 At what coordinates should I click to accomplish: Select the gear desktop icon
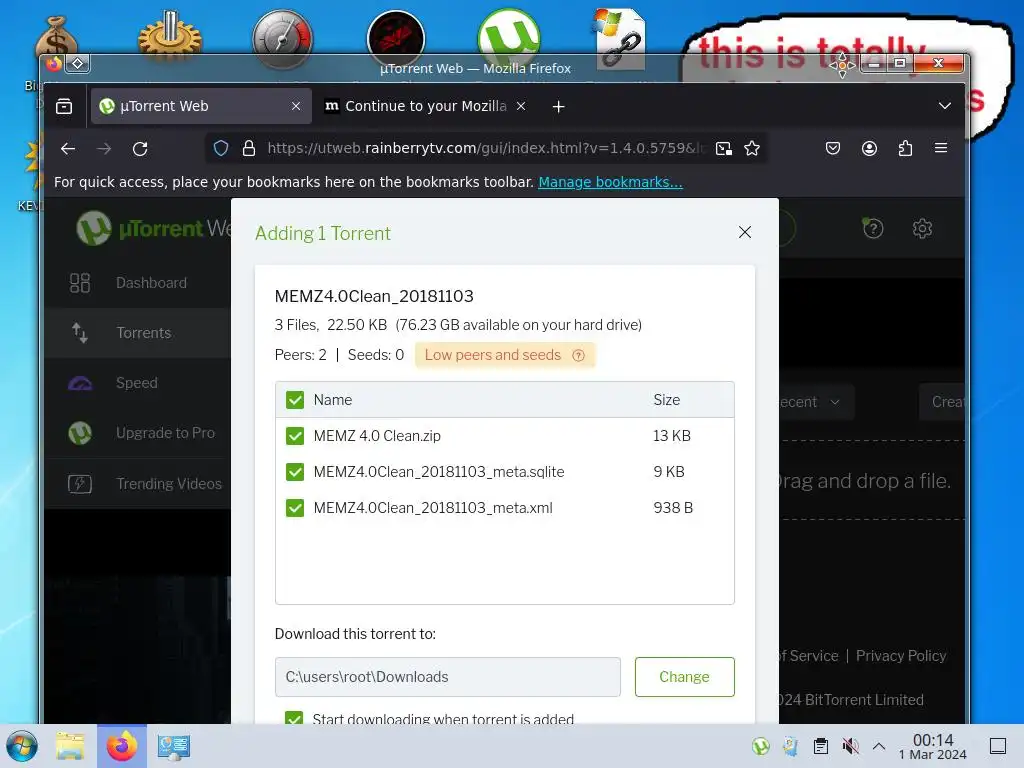(170, 38)
